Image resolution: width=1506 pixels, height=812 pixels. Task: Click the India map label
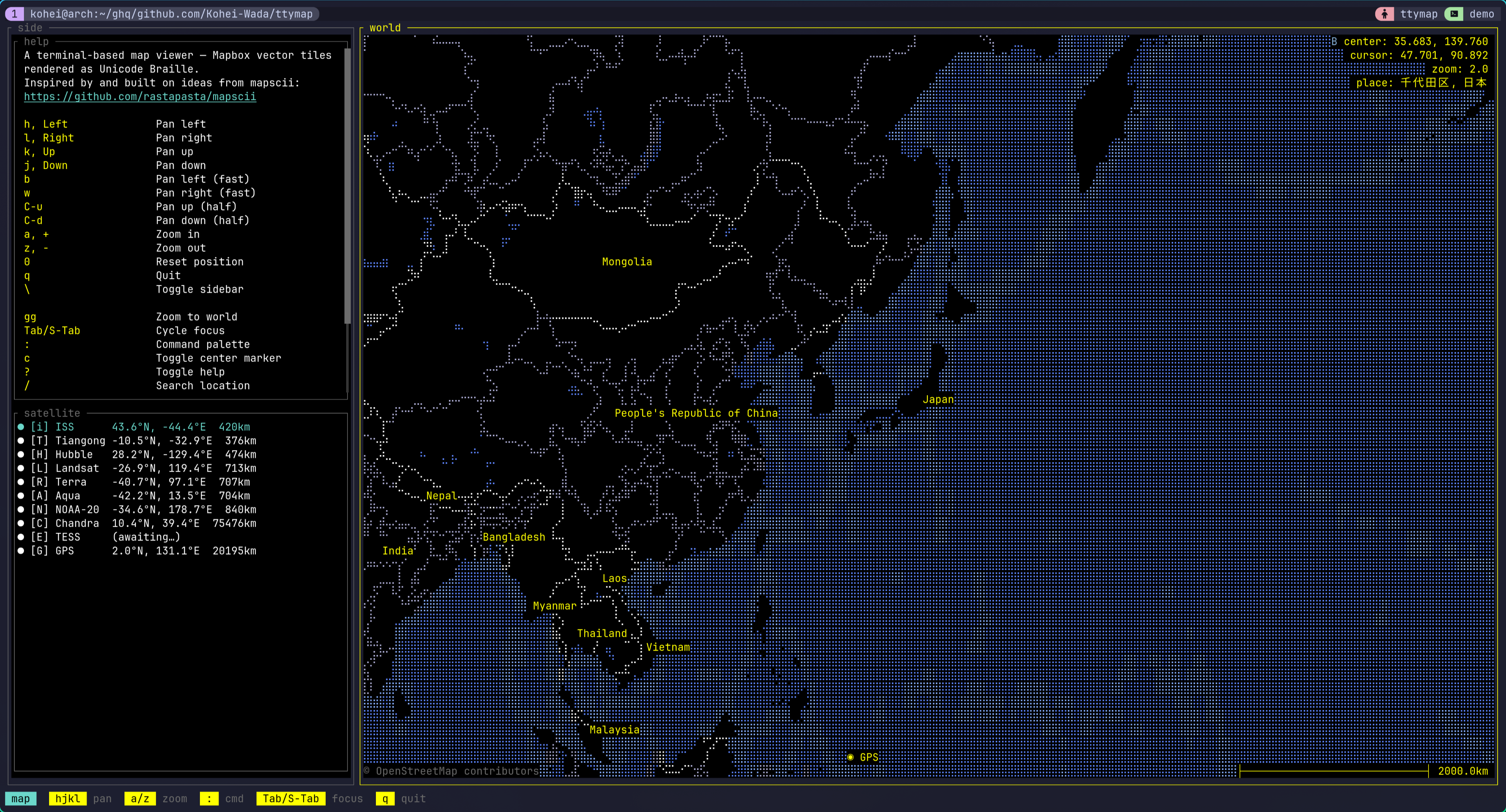coord(397,551)
